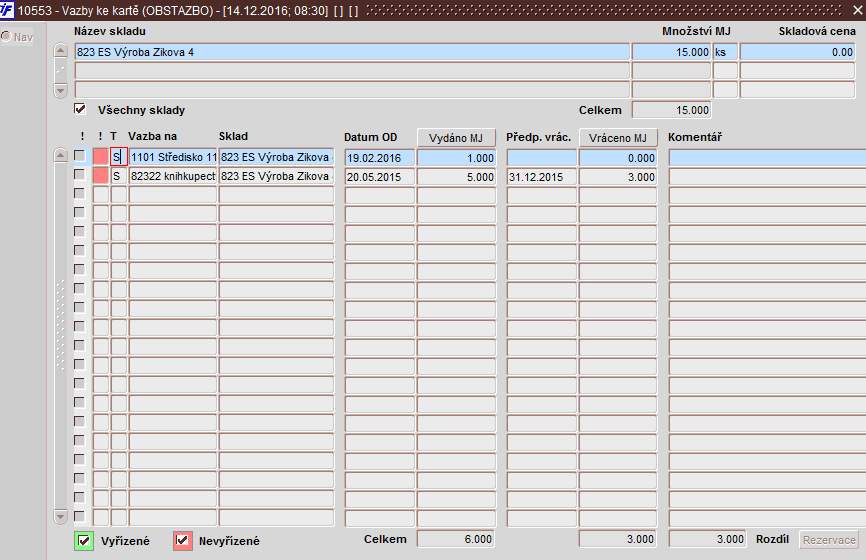866x560 pixels.
Task: Toggle the green Vyřízené checkbox
Action: (84, 541)
